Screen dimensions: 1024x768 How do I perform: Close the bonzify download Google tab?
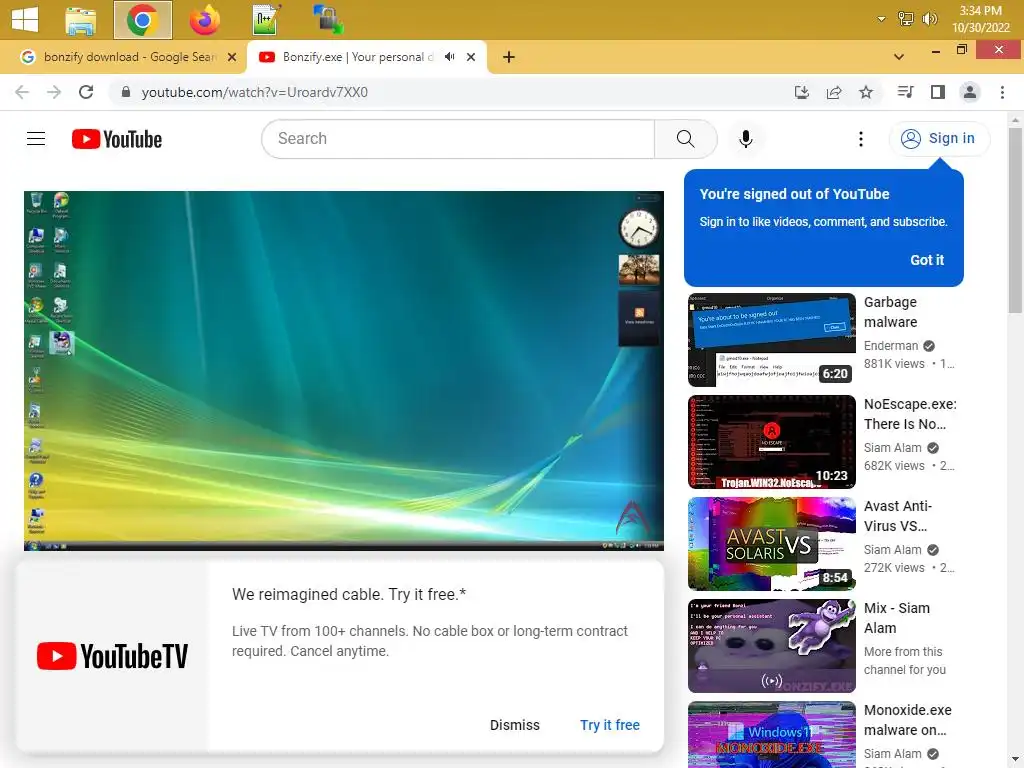click(231, 57)
